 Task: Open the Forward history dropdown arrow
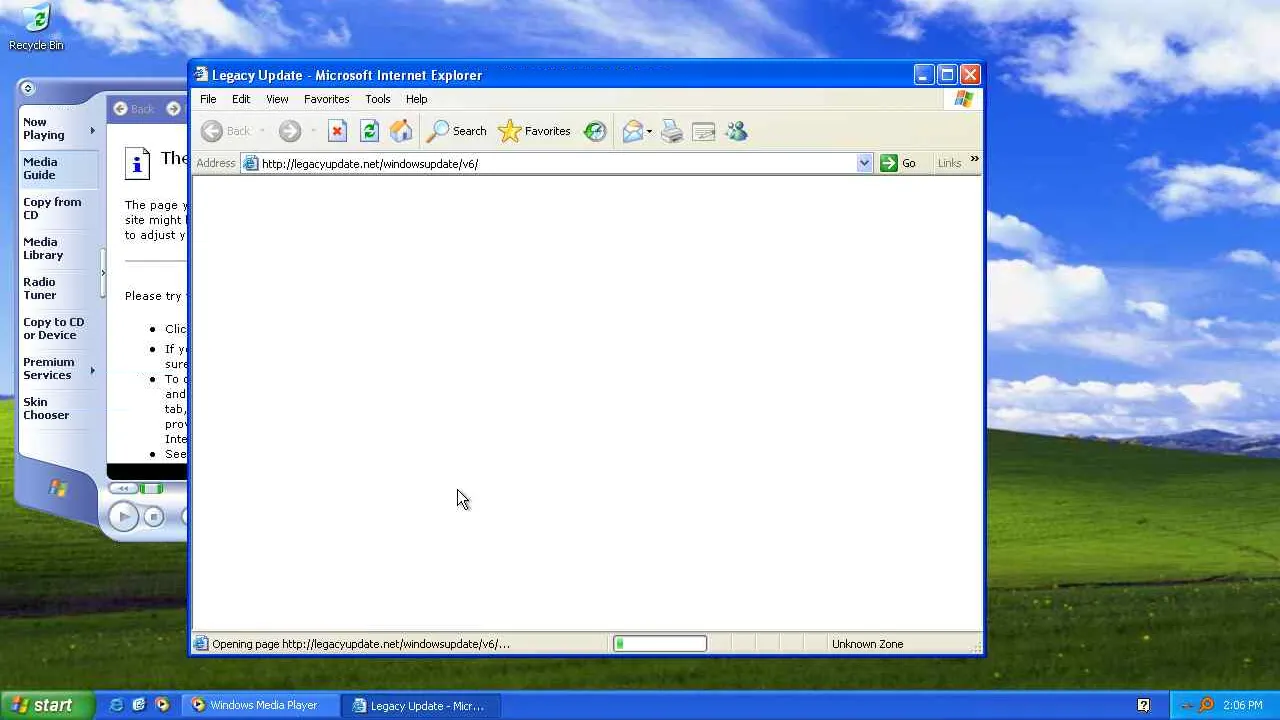[313, 131]
